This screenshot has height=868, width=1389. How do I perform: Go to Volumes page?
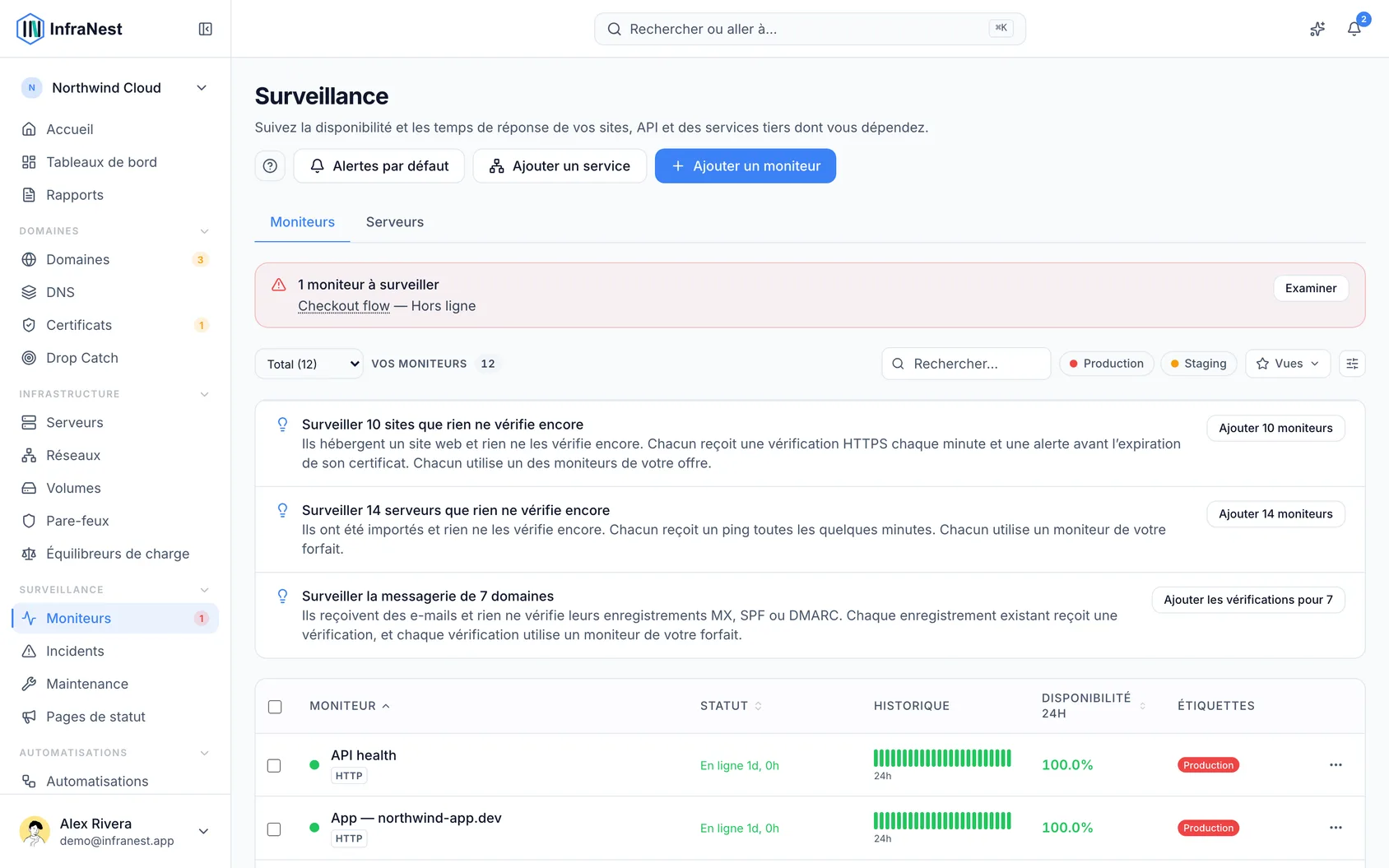tap(115, 488)
